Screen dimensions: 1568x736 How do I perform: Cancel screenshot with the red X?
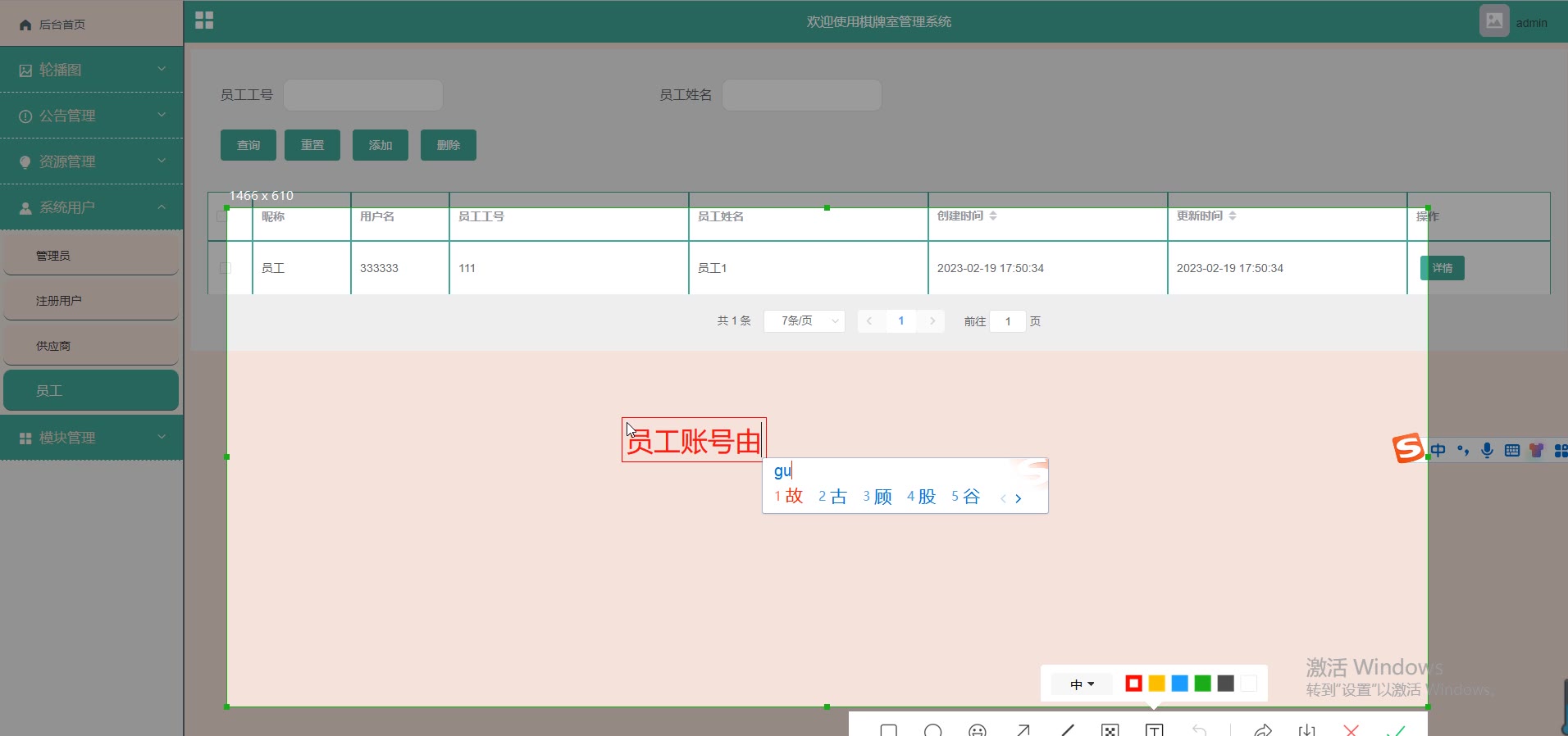(x=1351, y=729)
